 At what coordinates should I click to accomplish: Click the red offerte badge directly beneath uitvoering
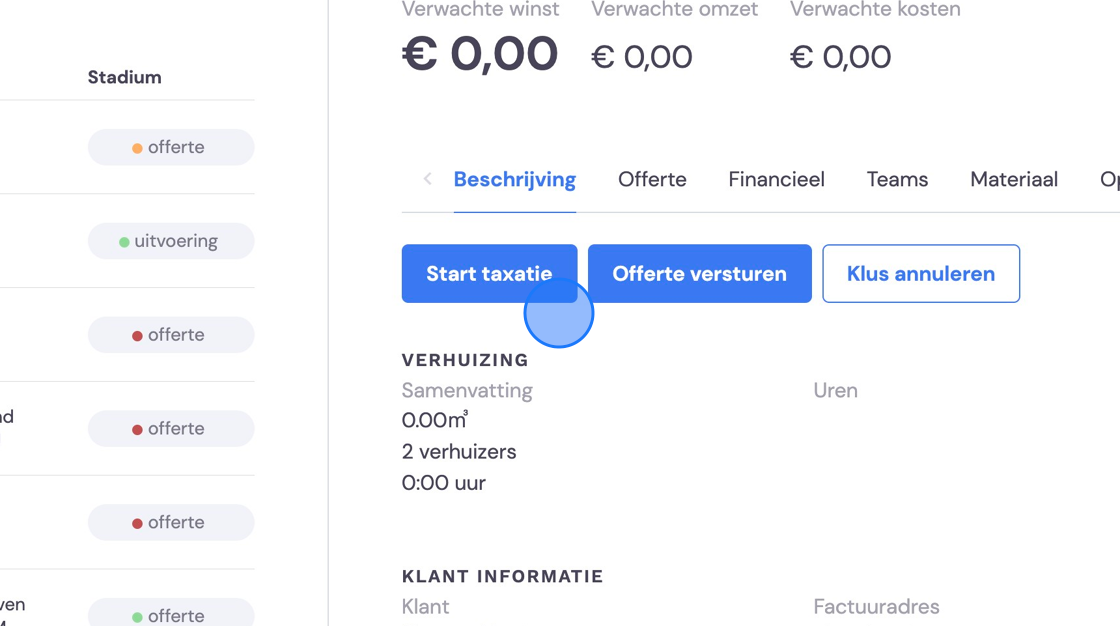(x=171, y=334)
